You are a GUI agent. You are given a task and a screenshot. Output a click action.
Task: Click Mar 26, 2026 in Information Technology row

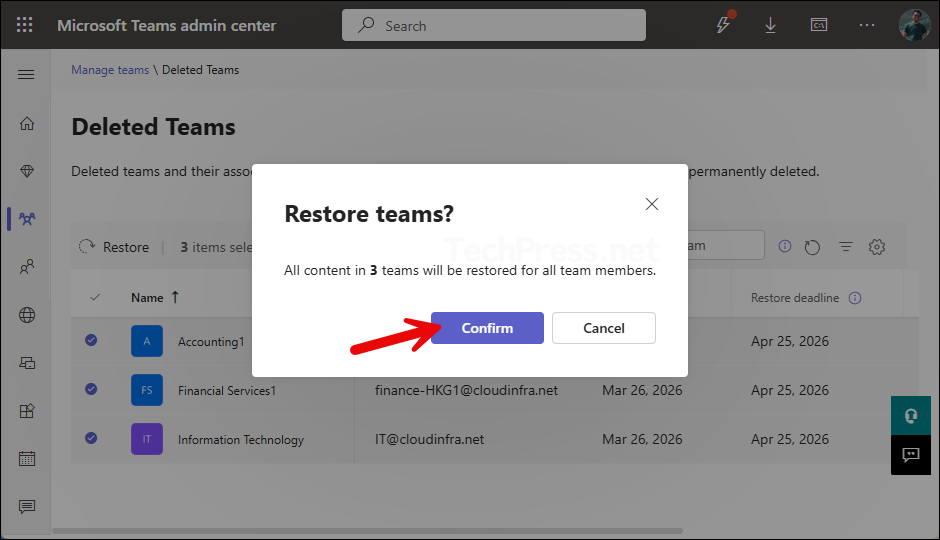(642, 439)
